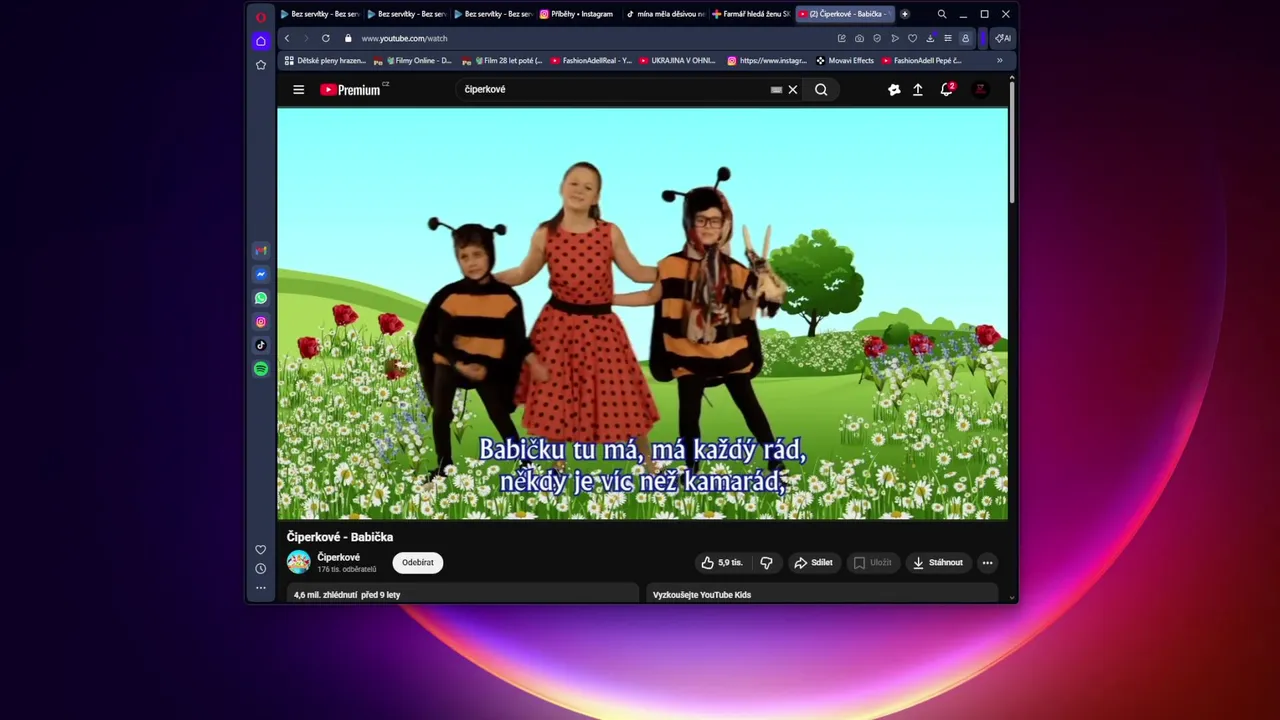This screenshot has width=1280, height=720.
Task: Open Vyzkoušejte YouTube Kids promo
Action: pos(822,595)
